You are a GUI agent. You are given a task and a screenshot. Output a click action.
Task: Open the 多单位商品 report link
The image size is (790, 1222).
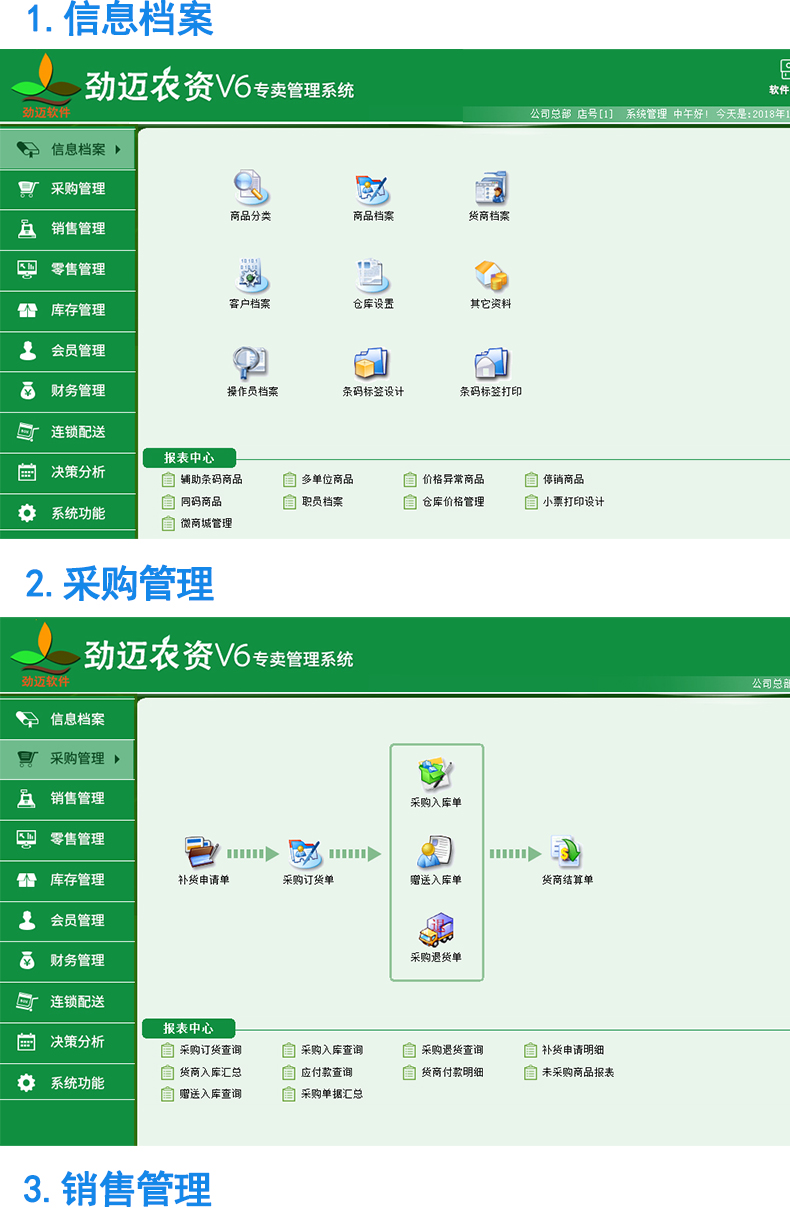(318, 479)
